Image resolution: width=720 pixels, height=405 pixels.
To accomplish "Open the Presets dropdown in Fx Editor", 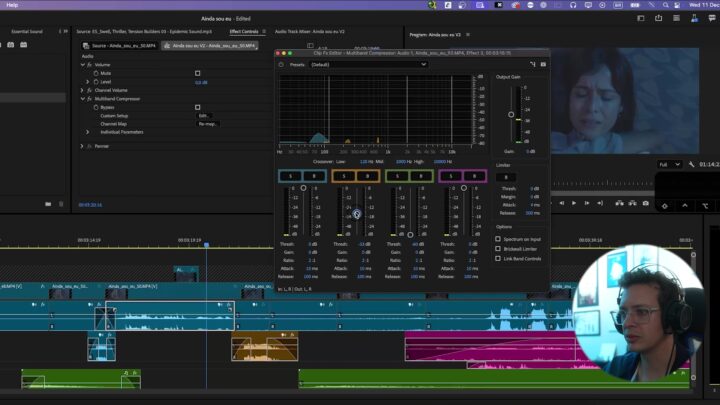I will 367,64.
